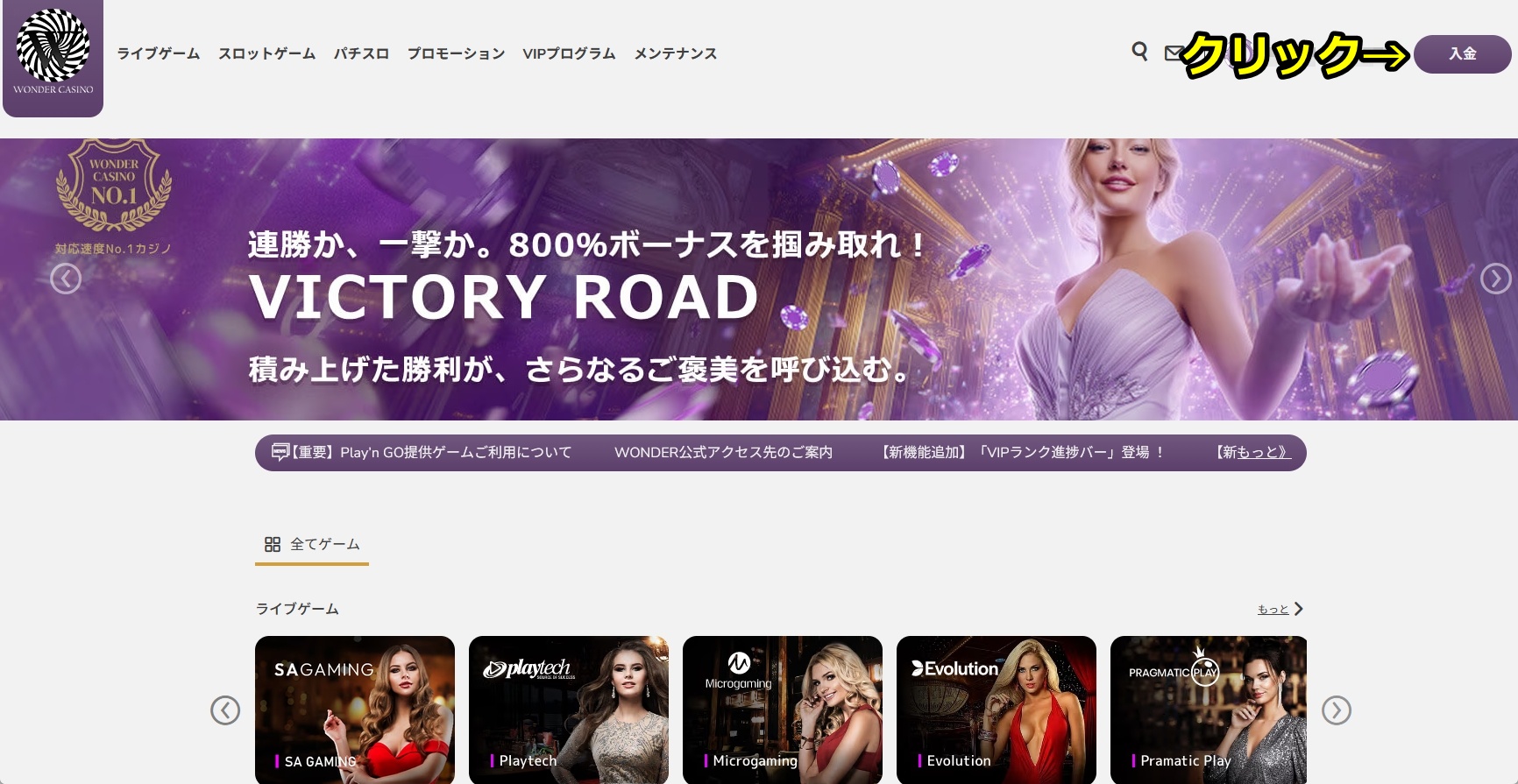Select the 全てゲーム tab
Viewport: 1518px width, 784px height.
pyautogui.click(x=312, y=544)
